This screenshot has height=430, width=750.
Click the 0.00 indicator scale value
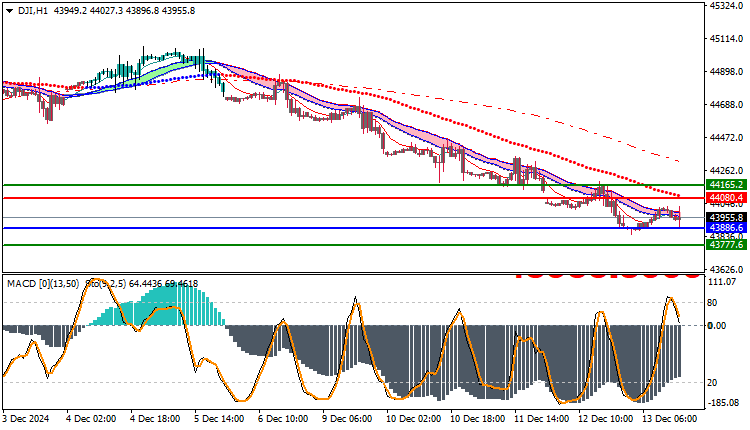tap(717, 326)
